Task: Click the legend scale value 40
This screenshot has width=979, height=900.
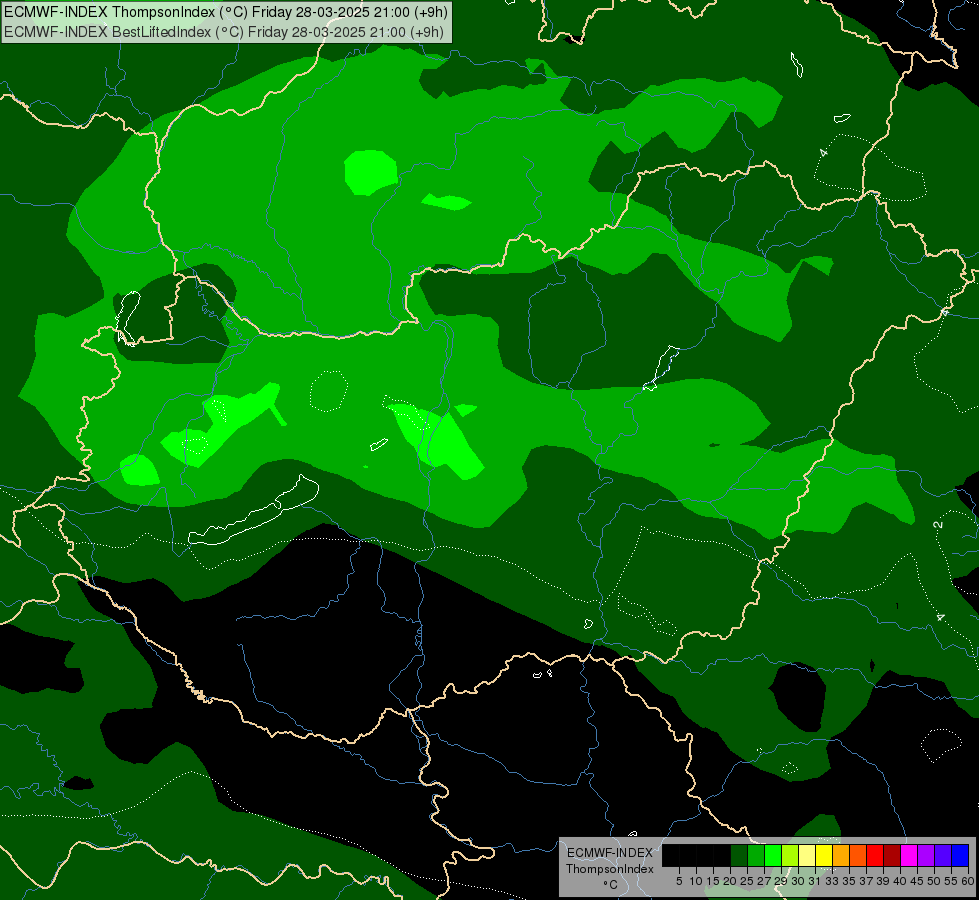Action: coord(900,881)
